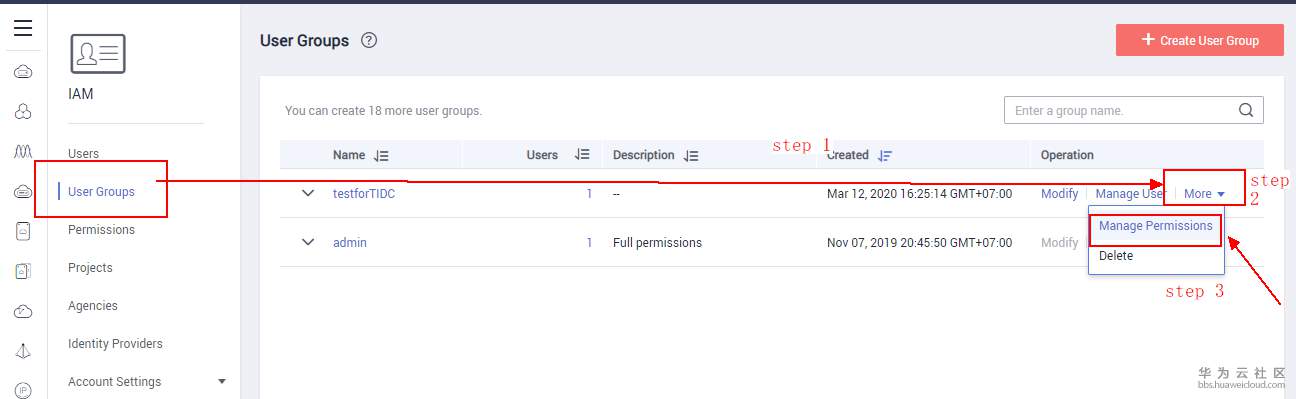
Task: Expand the admin row chevron
Action: (x=308, y=242)
